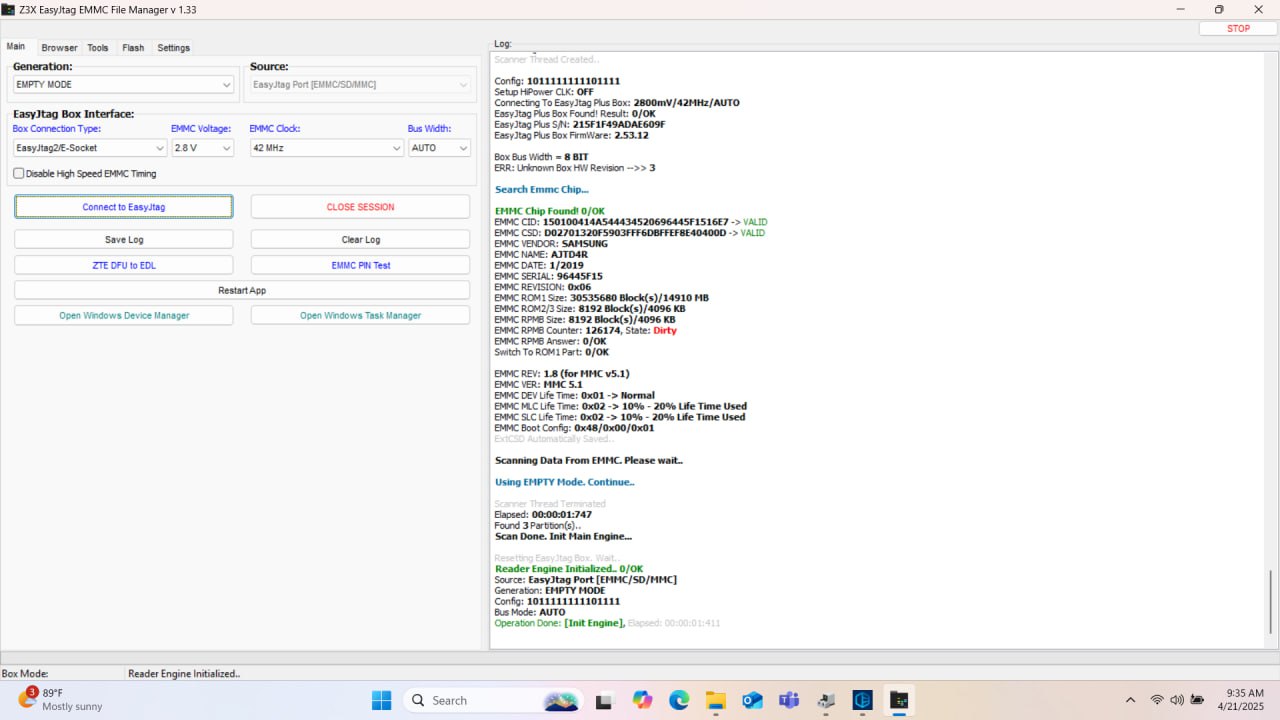Open Microsoft Edge from the taskbar
1280x720 pixels.
(x=679, y=700)
